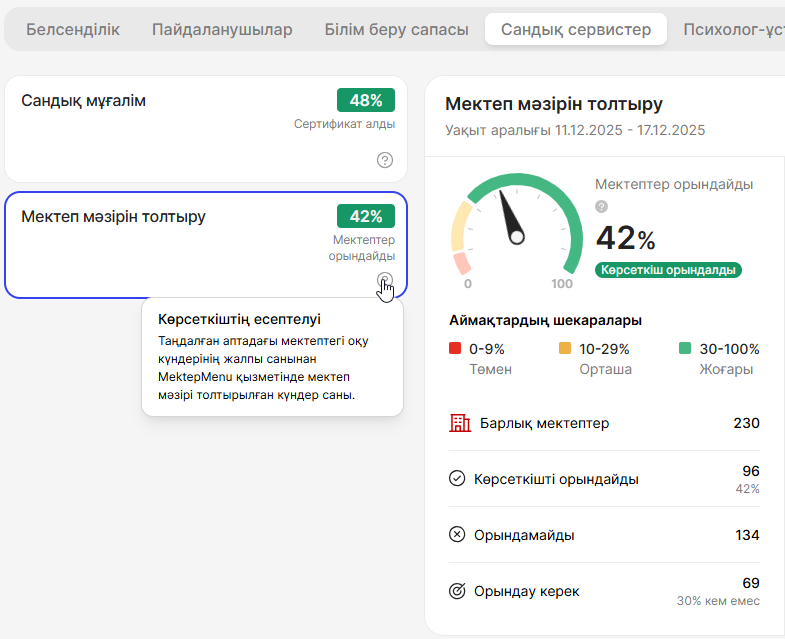Open the Белсенділік tab

tap(72, 30)
